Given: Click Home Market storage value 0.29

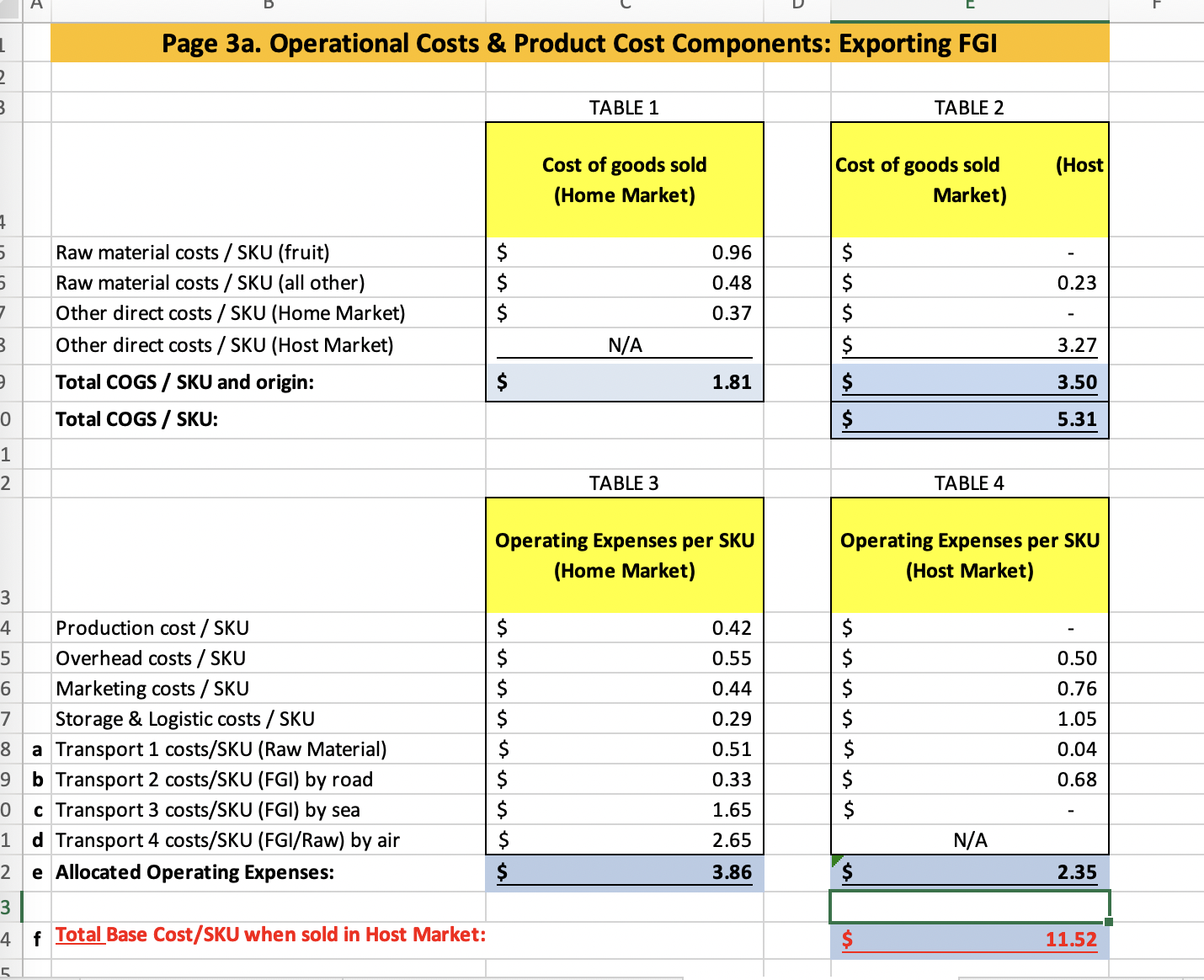Looking at the screenshot, I should tap(624, 719).
